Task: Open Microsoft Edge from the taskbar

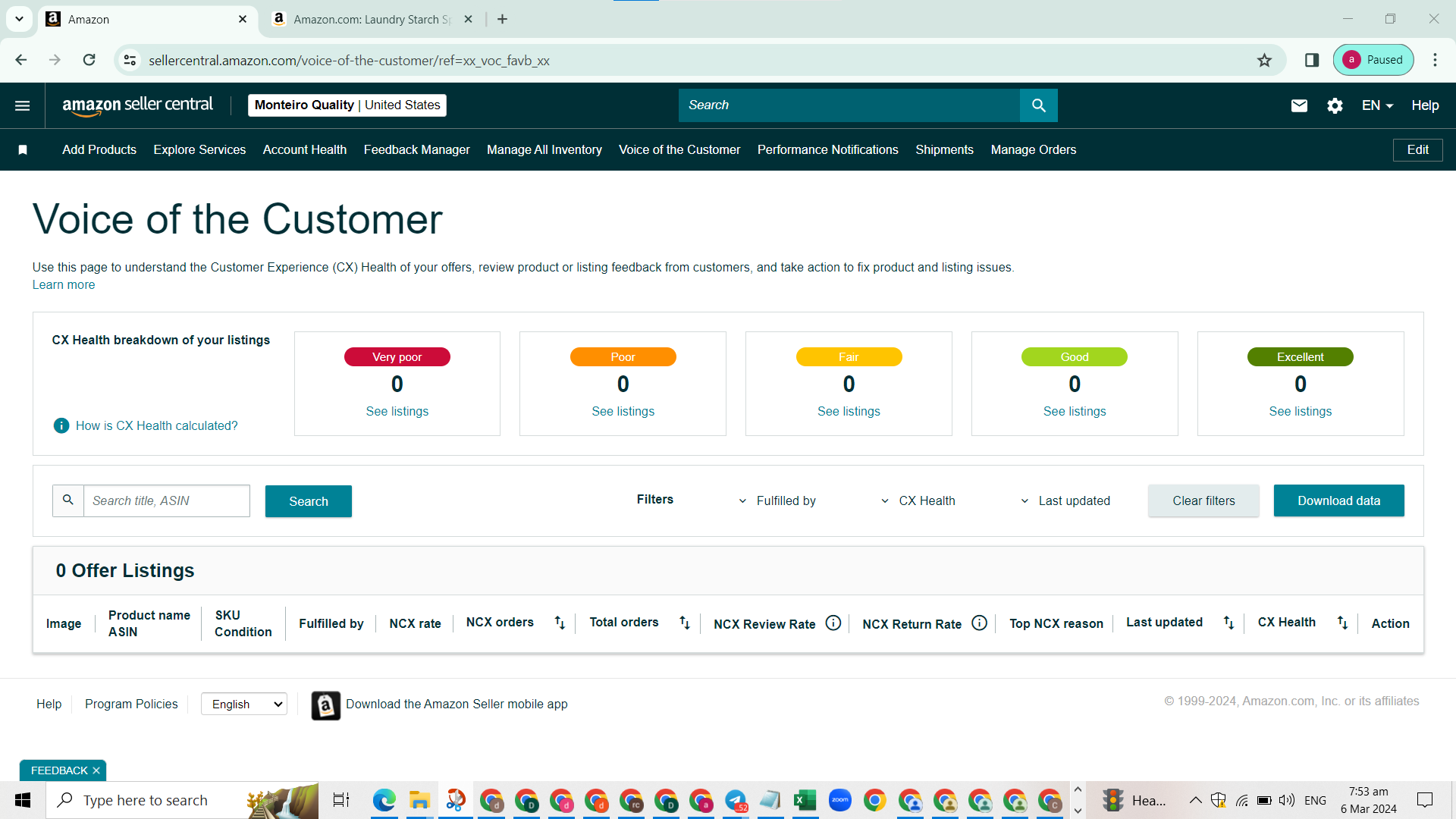Action: click(x=384, y=800)
